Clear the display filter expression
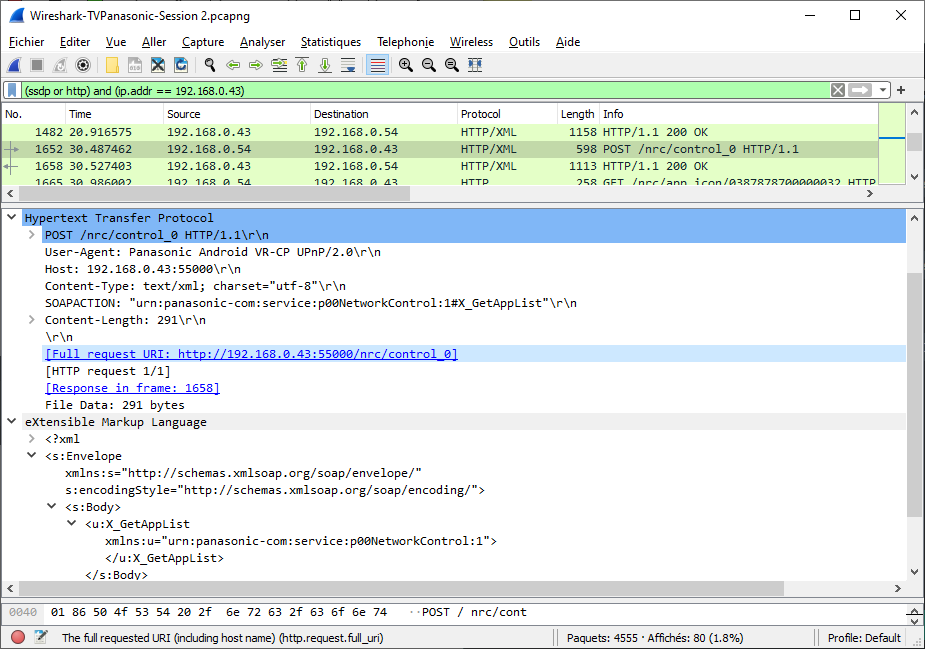The image size is (925, 649). (838, 90)
